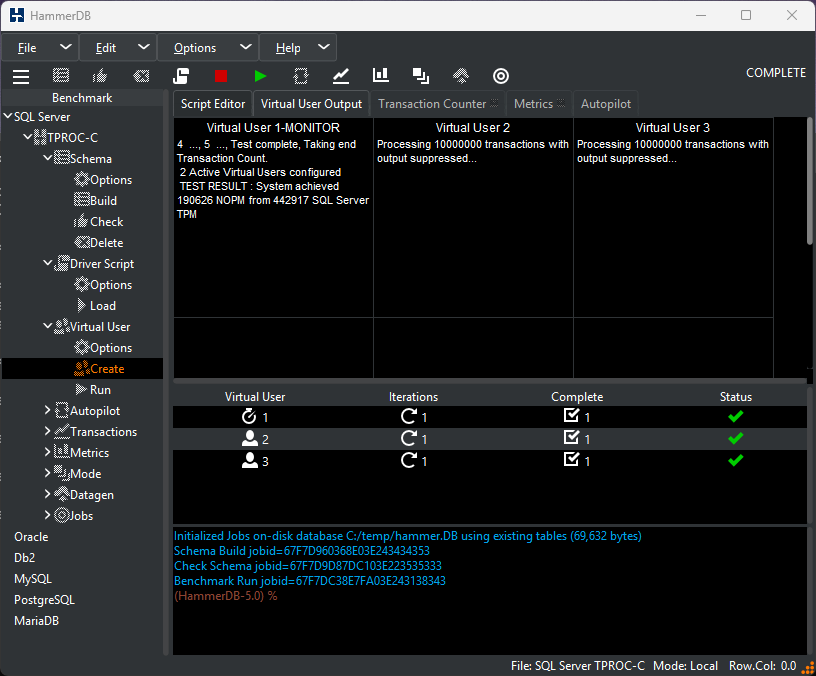Open the Transaction Counter line-chart toolbar icon
The height and width of the screenshot is (676, 816).
341,76
